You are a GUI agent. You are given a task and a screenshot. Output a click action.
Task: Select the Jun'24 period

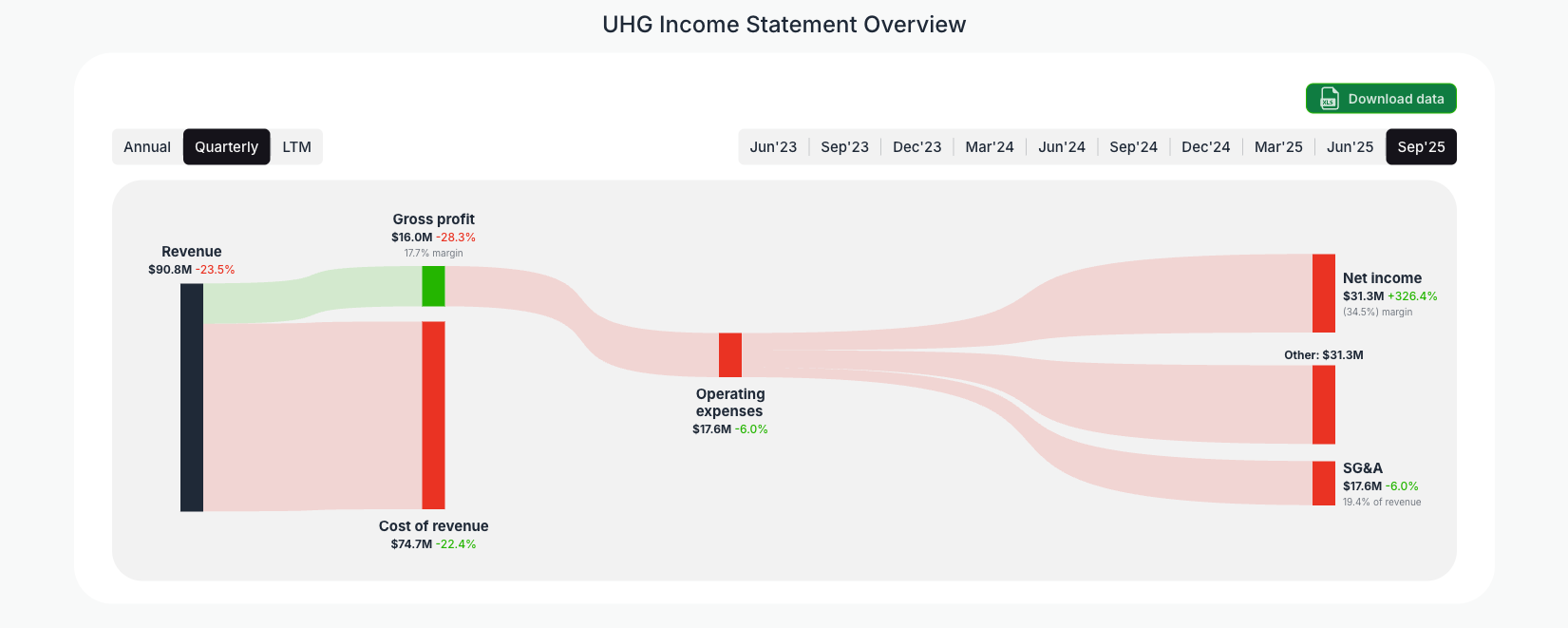click(1061, 146)
